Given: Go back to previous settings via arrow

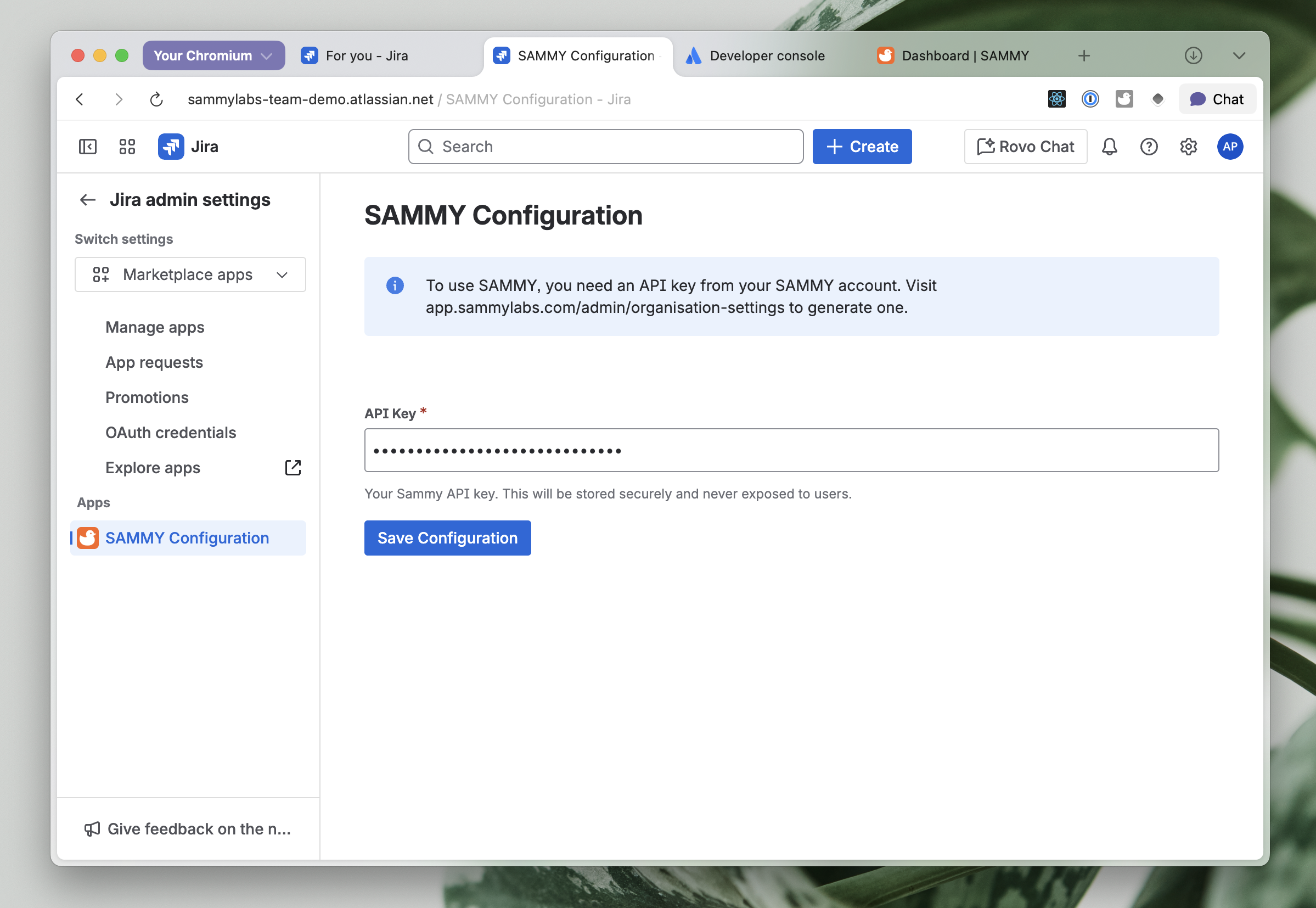Looking at the screenshot, I should coord(88,200).
